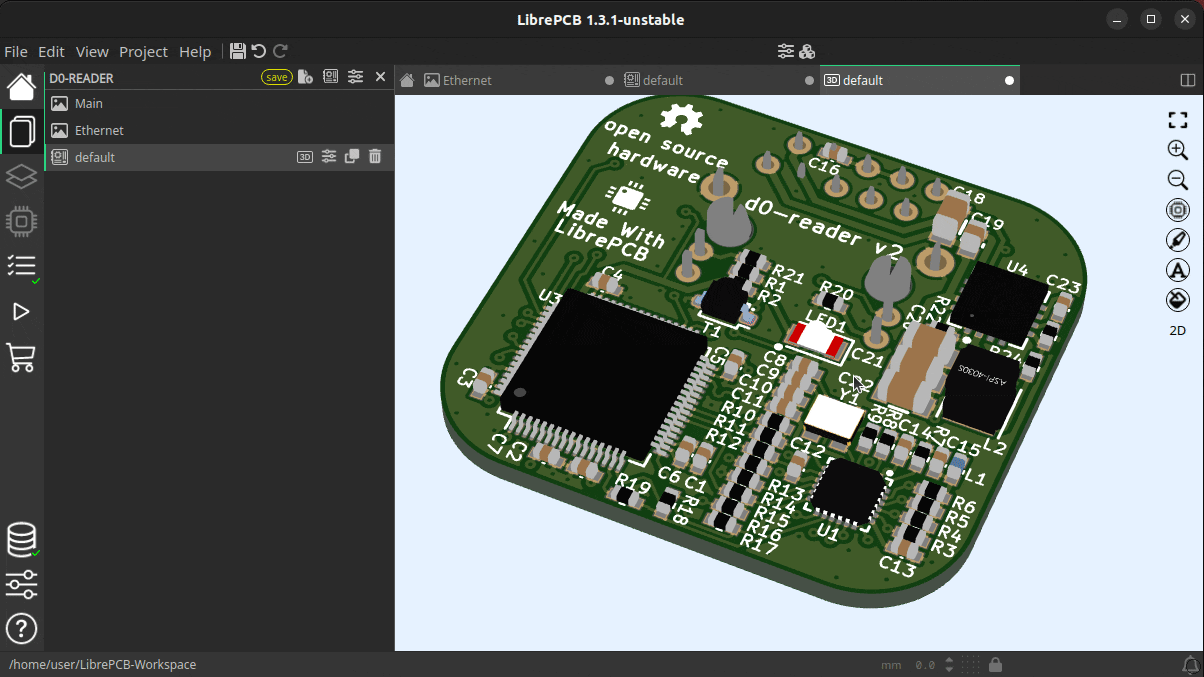1204x677 pixels.
Task: Switch to the 3D default tab
Action: click(x=920, y=80)
